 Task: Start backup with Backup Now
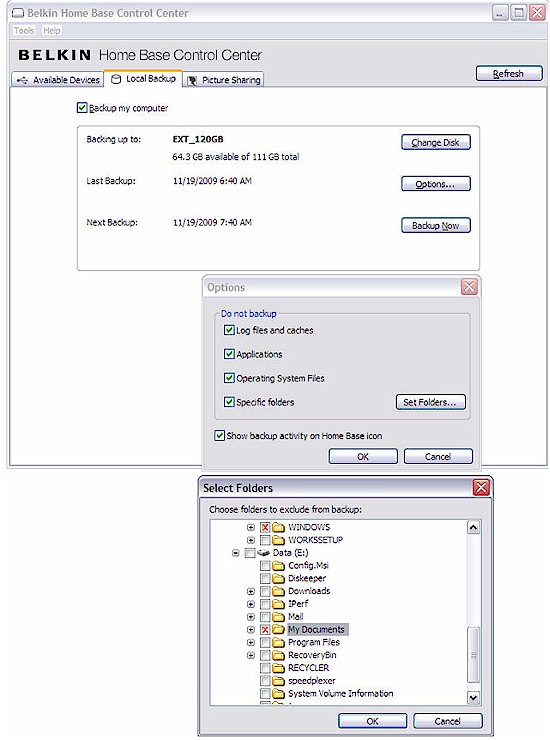point(435,226)
